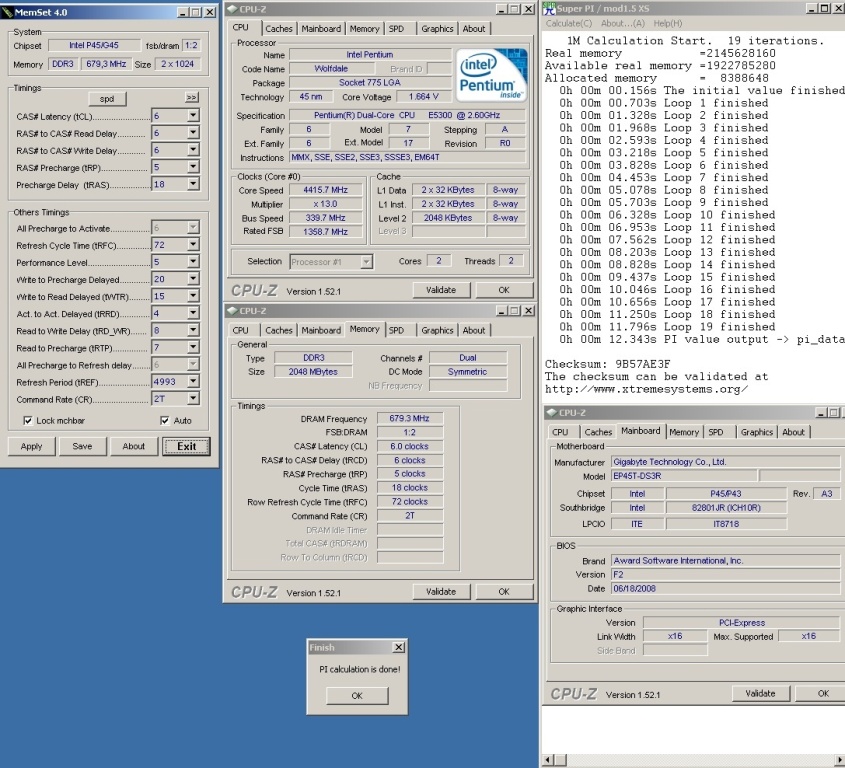Switch to Graphics tab in top CPU-Z
Viewport: 845px width, 768px height.
click(x=437, y=29)
